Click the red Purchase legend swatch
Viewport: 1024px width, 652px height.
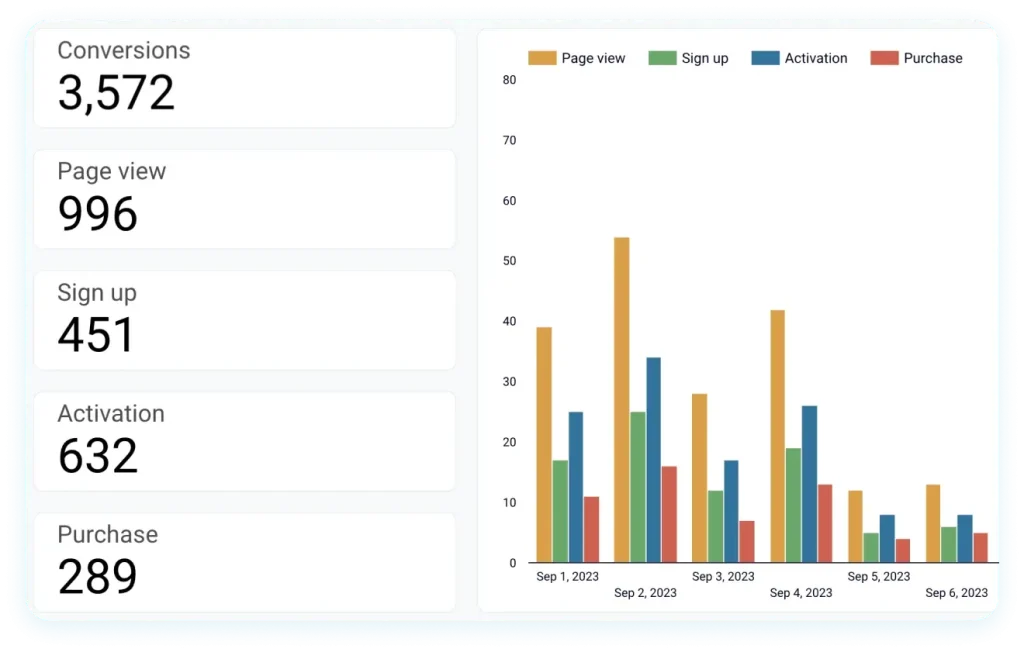pos(884,58)
